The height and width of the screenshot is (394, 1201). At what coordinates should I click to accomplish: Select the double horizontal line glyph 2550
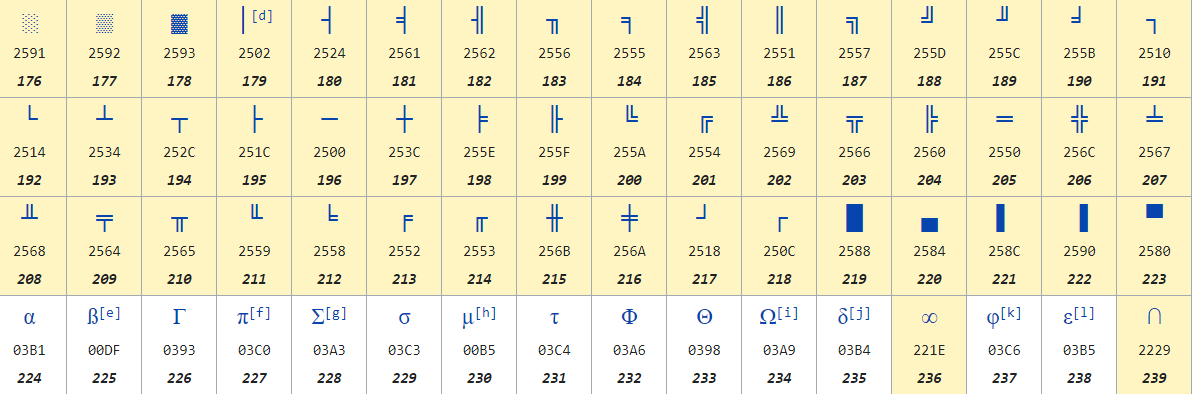pyautogui.click(x=1004, y=120)
